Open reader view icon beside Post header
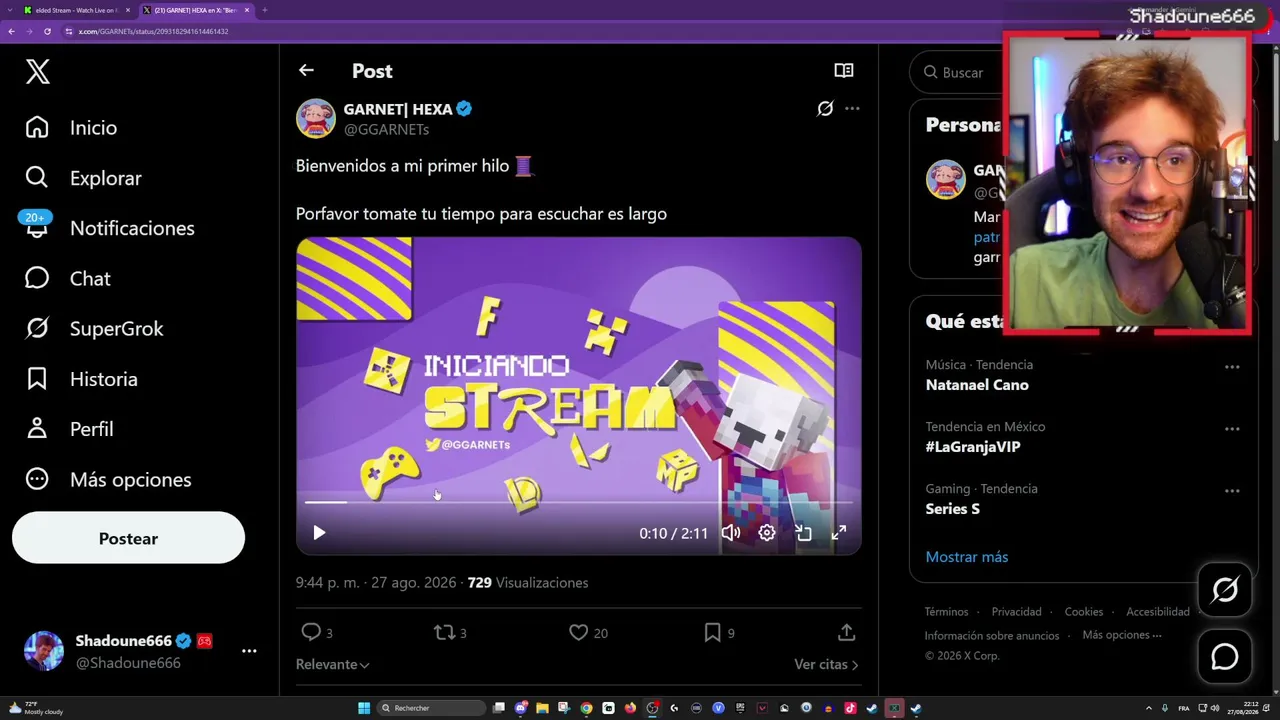 pyautogui.click(x=844, y=71)
